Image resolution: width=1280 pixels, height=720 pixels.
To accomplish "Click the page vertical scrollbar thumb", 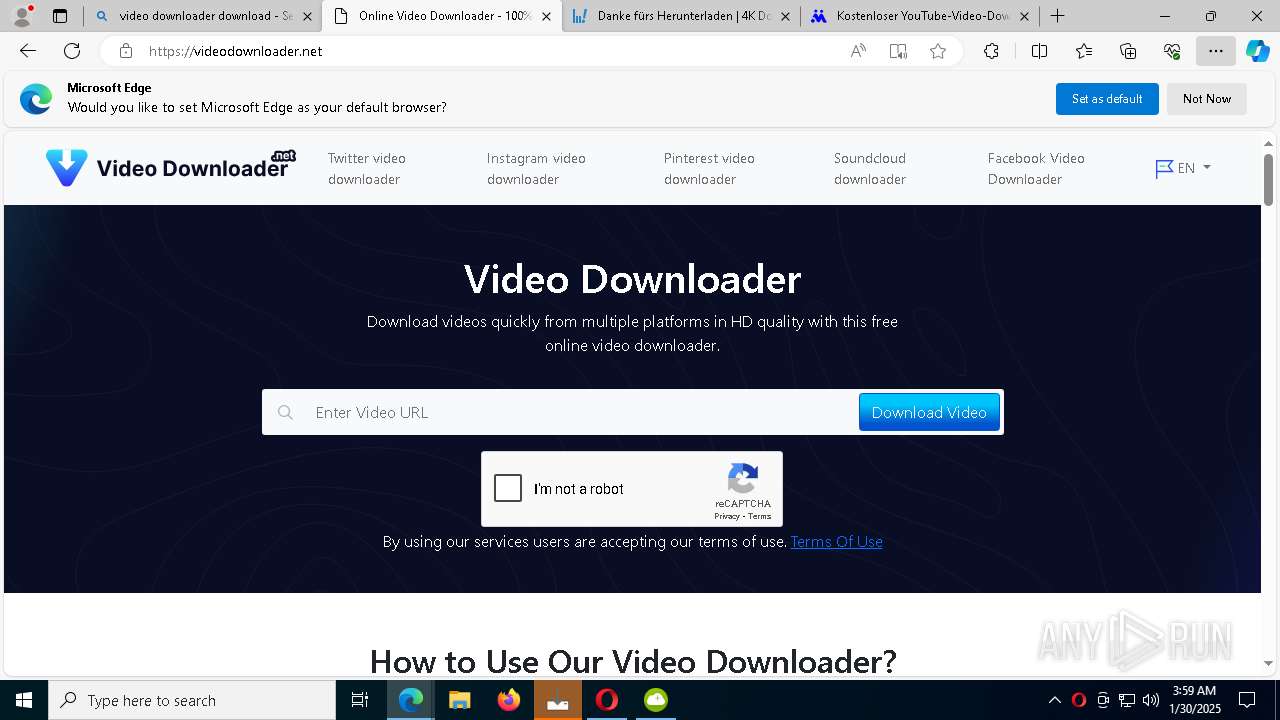I will coord(1268,180).
